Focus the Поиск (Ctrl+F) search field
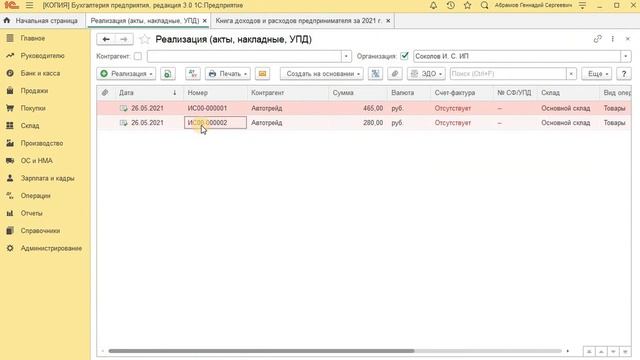The height and width of the screenshot is (360, 640). (x=508, y=73)
